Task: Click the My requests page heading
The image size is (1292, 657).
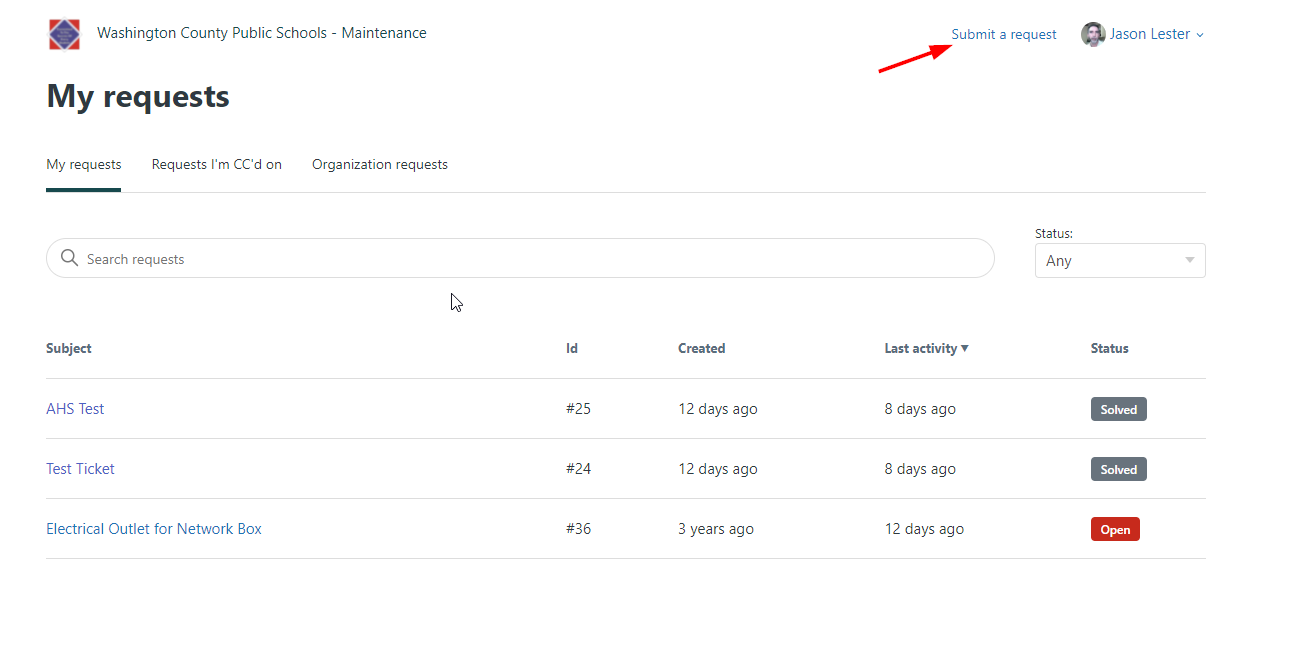Action: tap(138, 96)
